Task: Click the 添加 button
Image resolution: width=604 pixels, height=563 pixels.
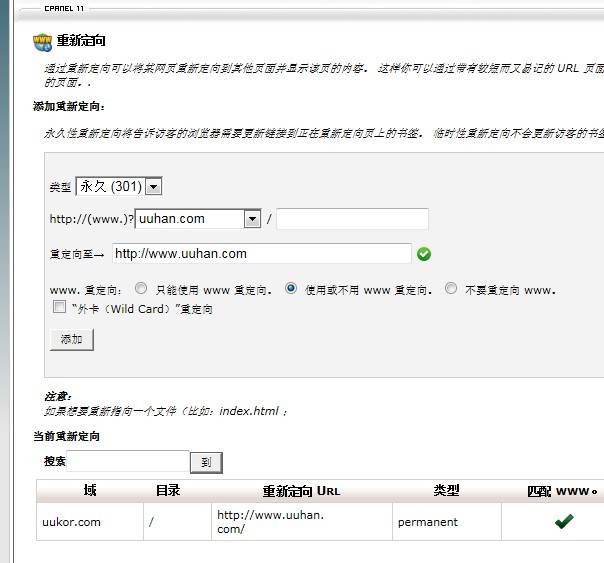Action: (72, 340)
